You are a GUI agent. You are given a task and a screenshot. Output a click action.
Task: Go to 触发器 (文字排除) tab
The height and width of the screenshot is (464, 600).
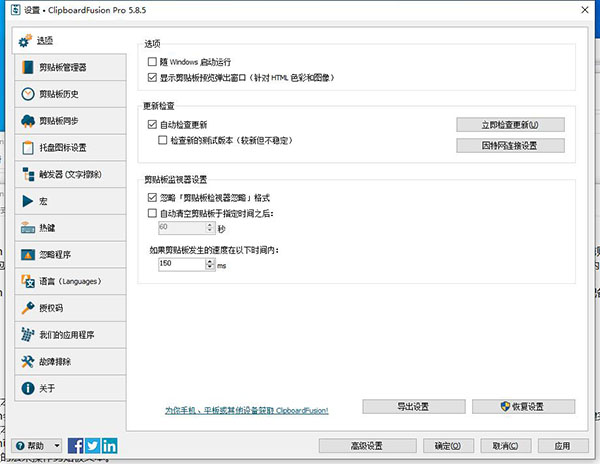[70, 174]
